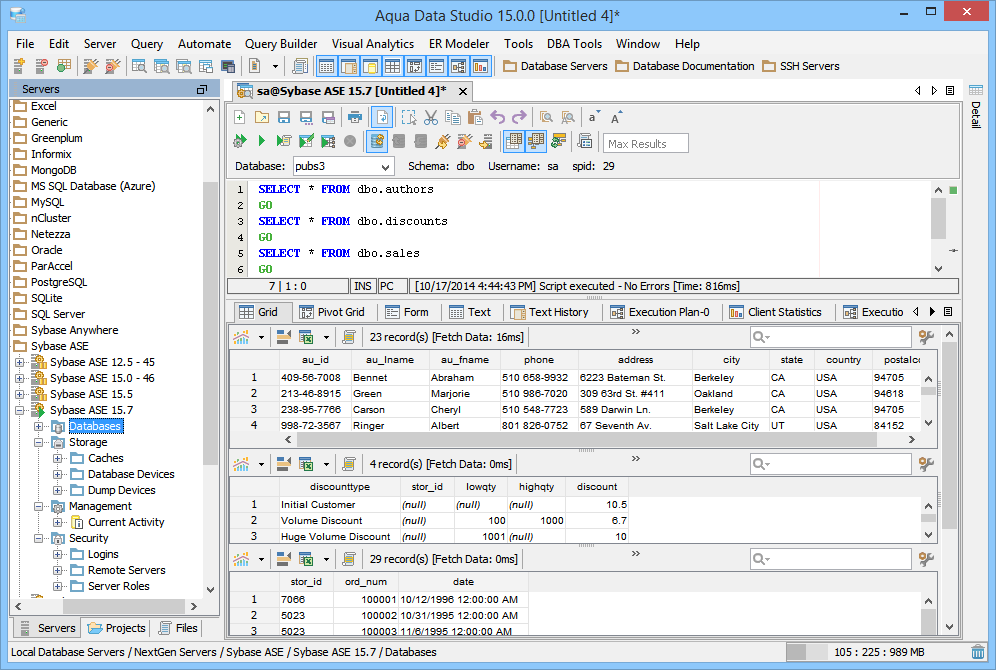Click the Print icon in editor toolbar
This screenshot has height=670, width=996.
click(354, 117)
